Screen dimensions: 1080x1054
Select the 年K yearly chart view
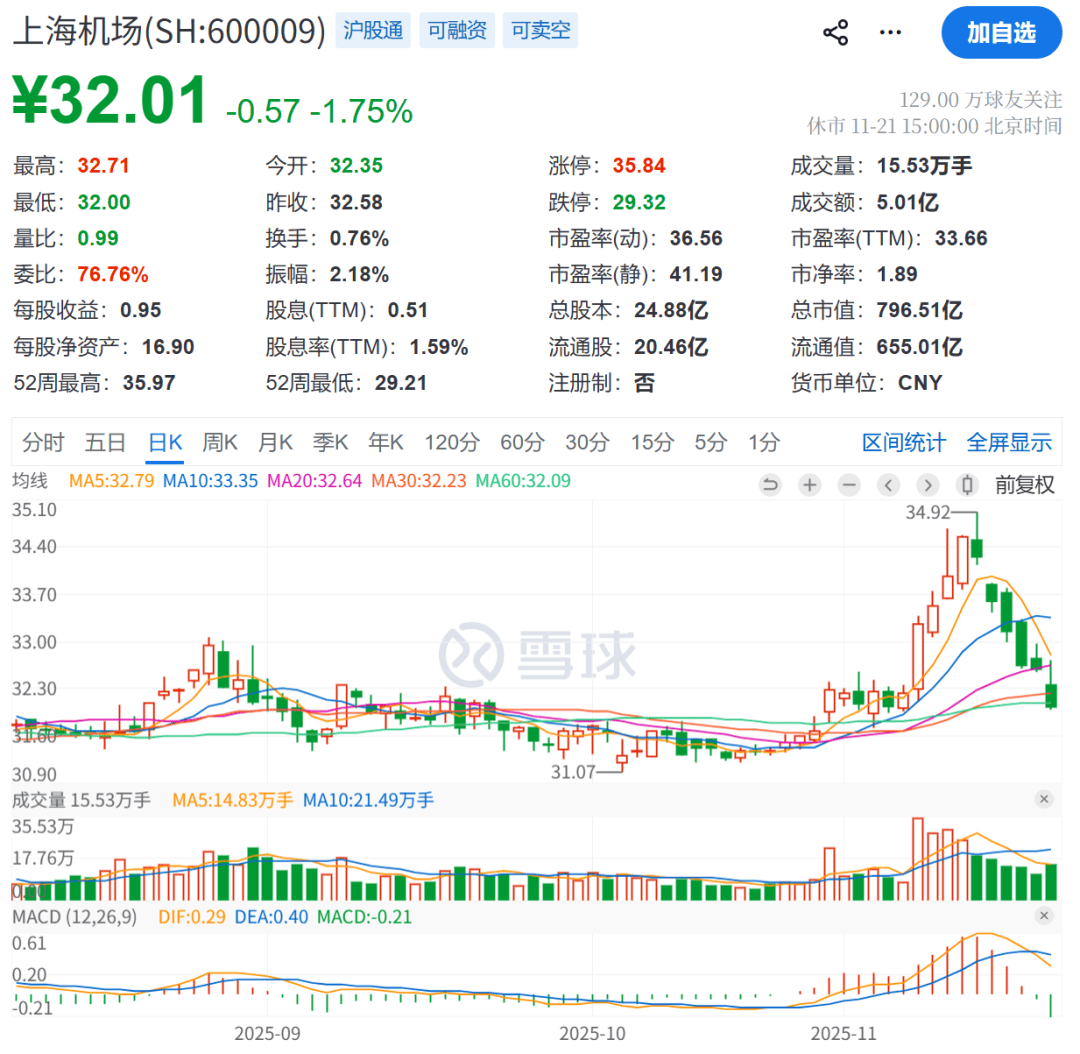pyautogui.click(x=385, y=442)
